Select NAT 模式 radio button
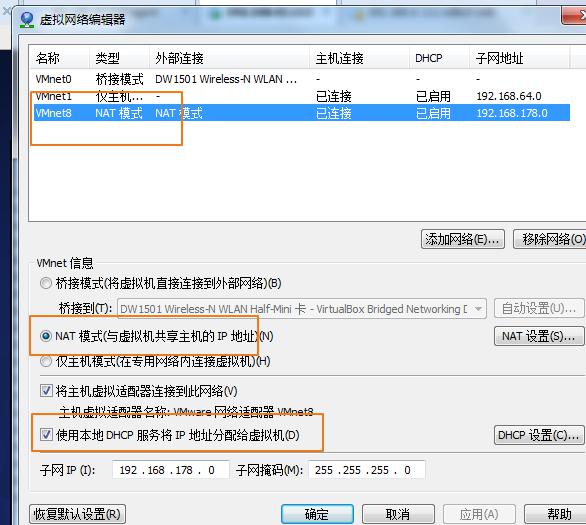Viewport: 586px width, 525px height. (x=46, y=336)
